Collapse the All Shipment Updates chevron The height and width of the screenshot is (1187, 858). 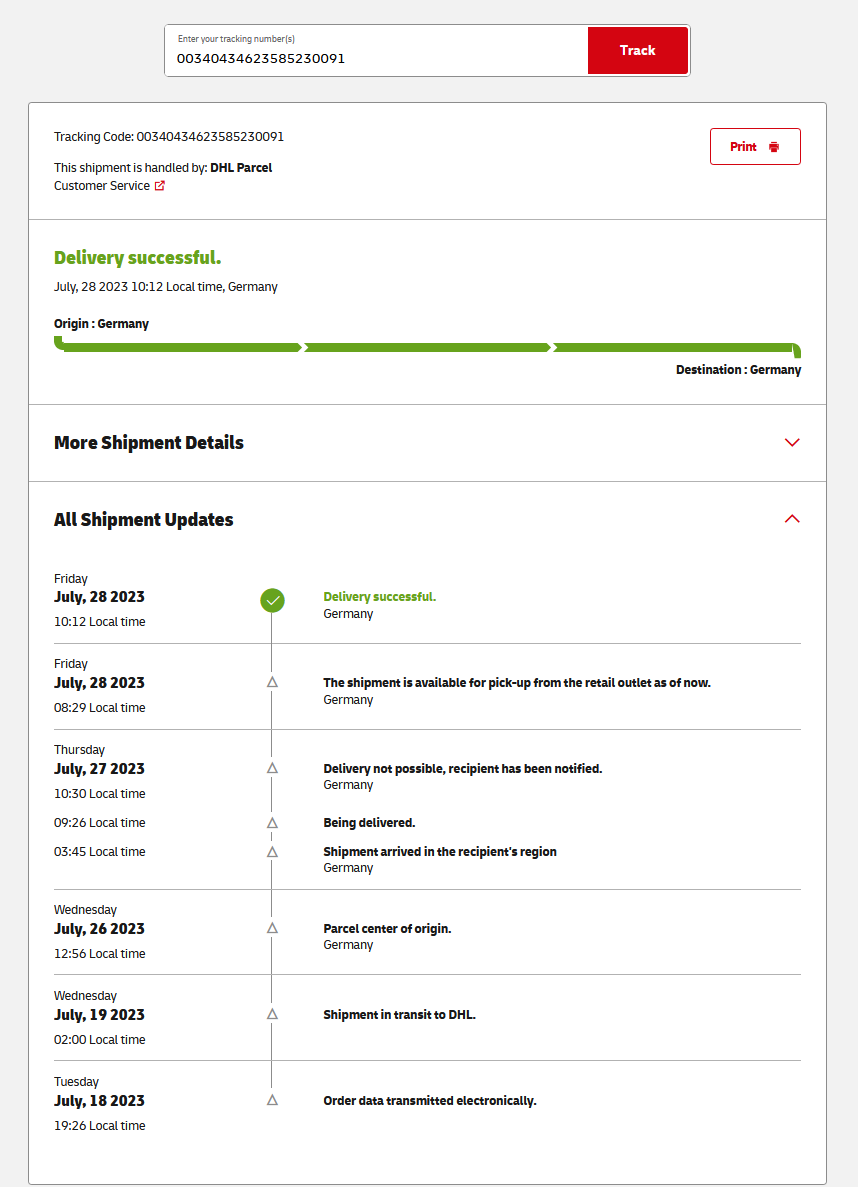(792, 519)
